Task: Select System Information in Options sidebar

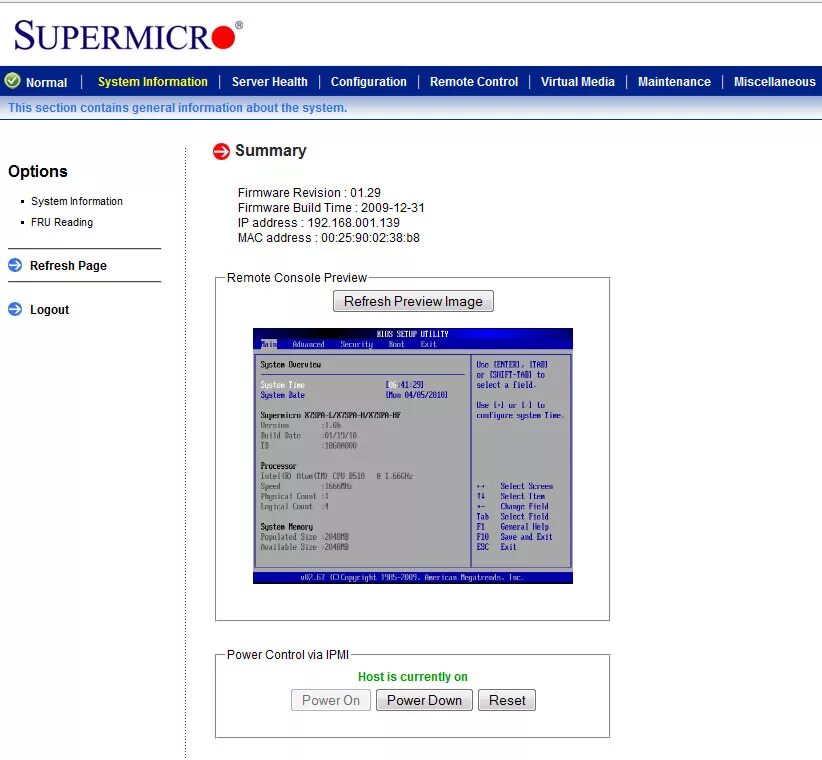Action: (77, 201)
